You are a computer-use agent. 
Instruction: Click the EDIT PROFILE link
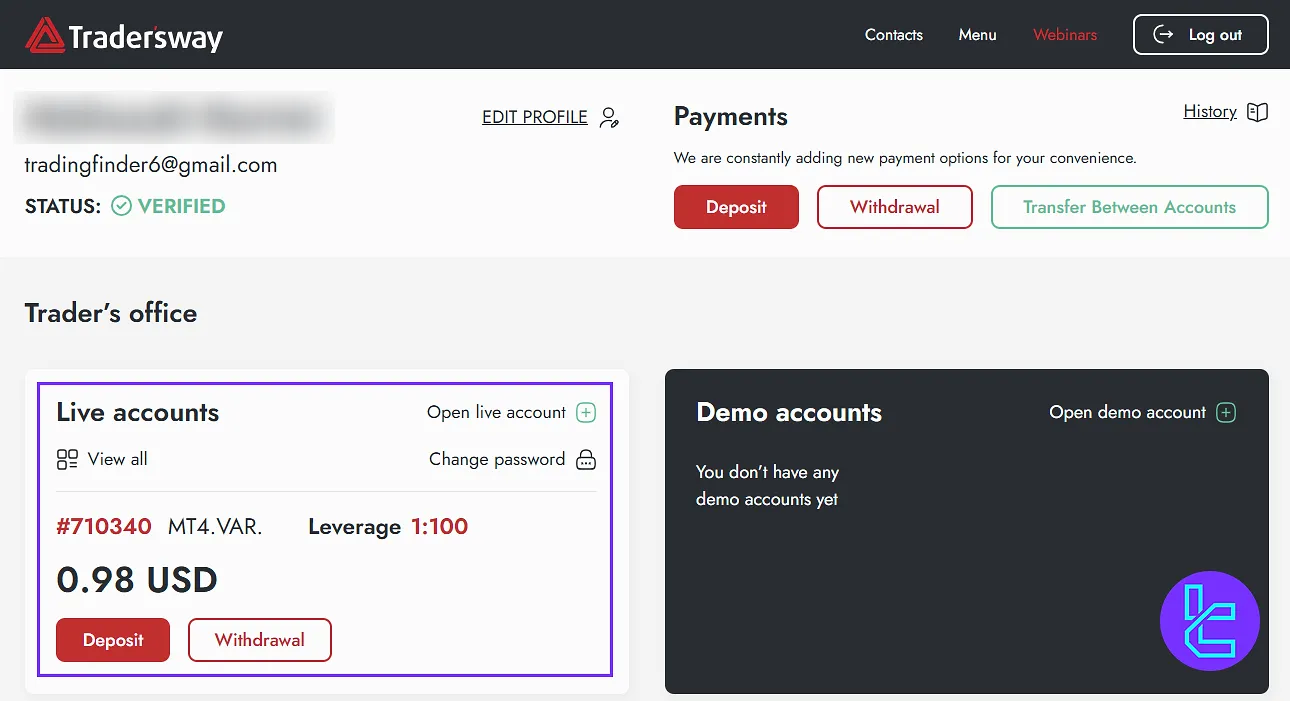click(x=535, y=117)
